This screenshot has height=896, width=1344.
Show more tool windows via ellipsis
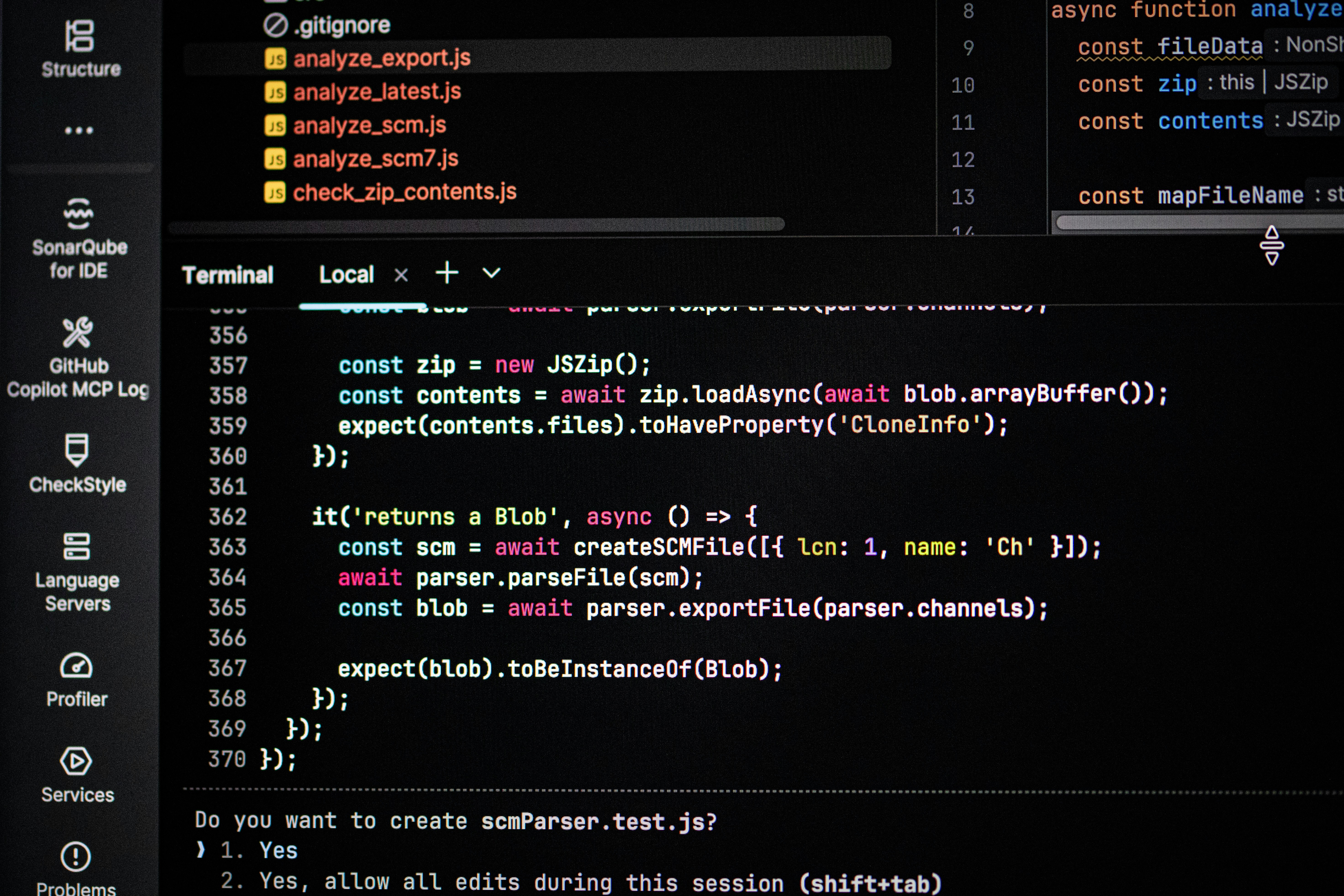coord(77,130)
